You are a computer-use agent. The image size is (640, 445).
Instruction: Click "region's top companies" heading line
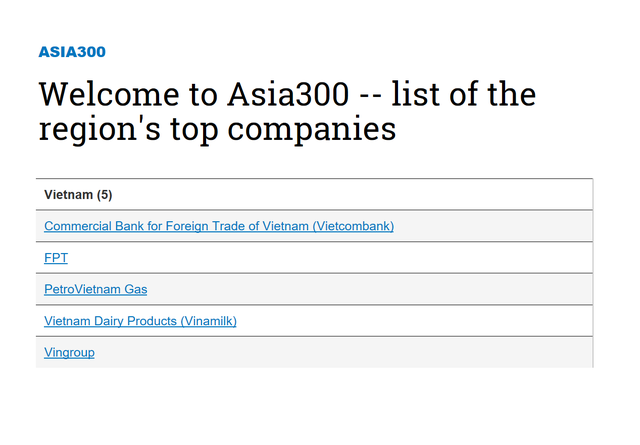[x=217, y=130]
